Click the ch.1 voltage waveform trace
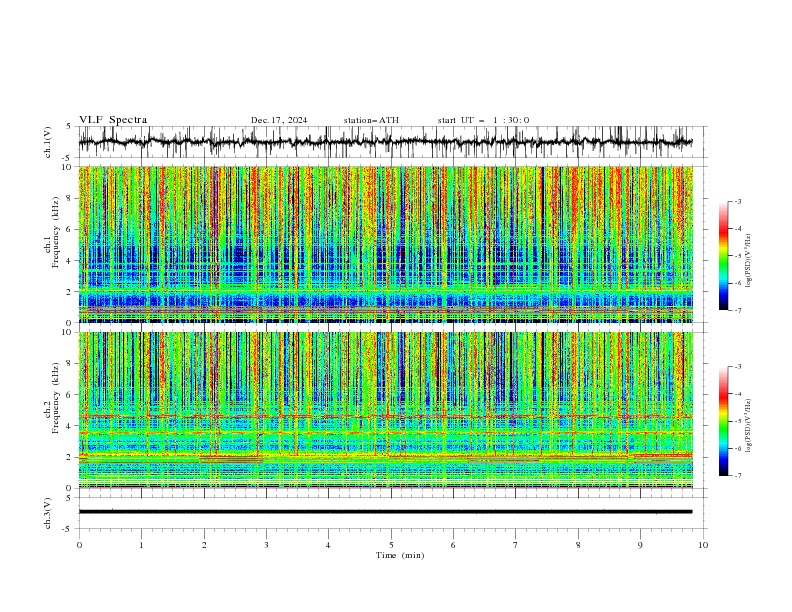The width and height of the screenshot is (792, 612). (385, 142)
